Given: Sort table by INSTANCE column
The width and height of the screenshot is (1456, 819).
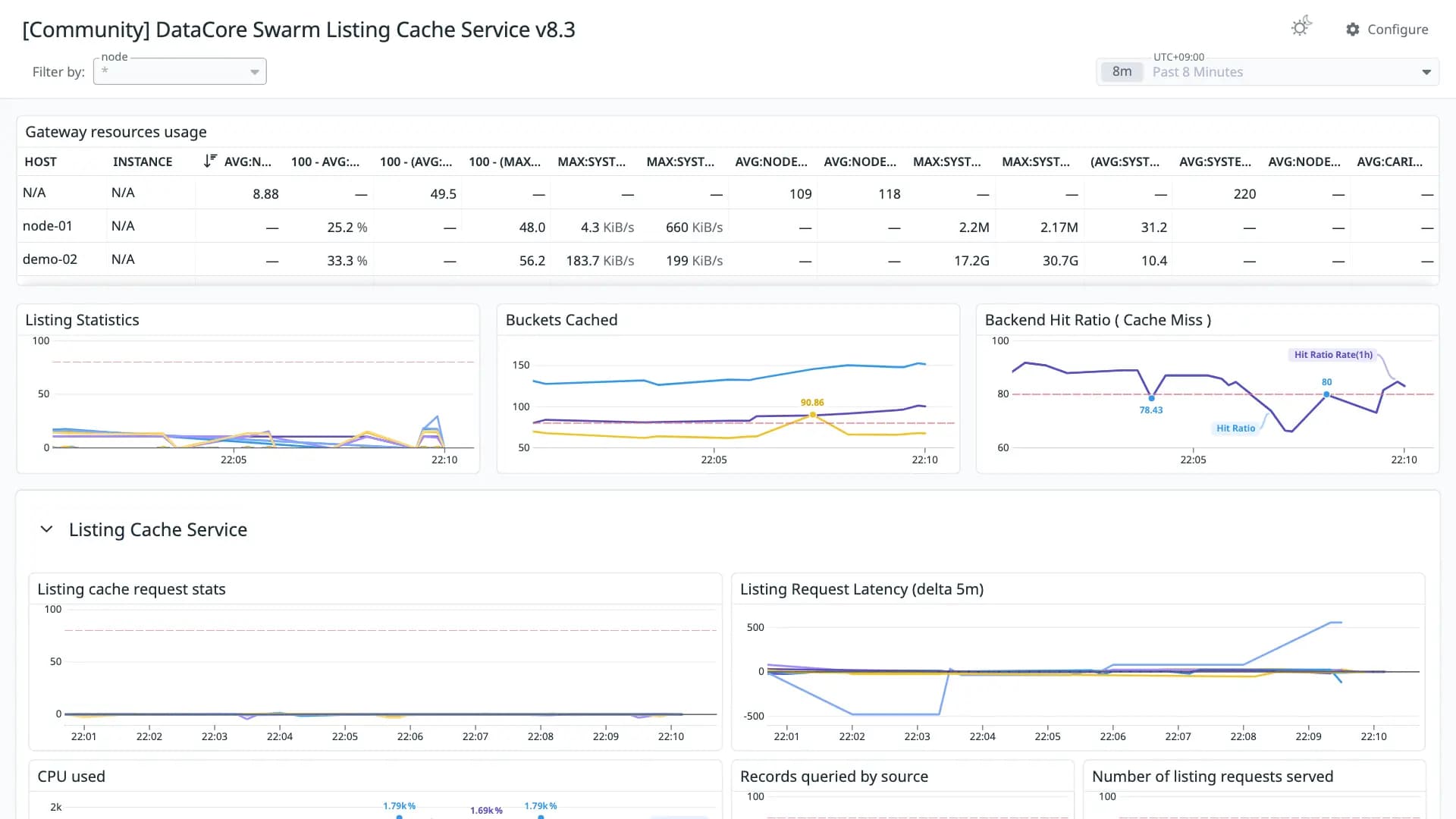Looking at the screenshot, I should pos(143,162).
